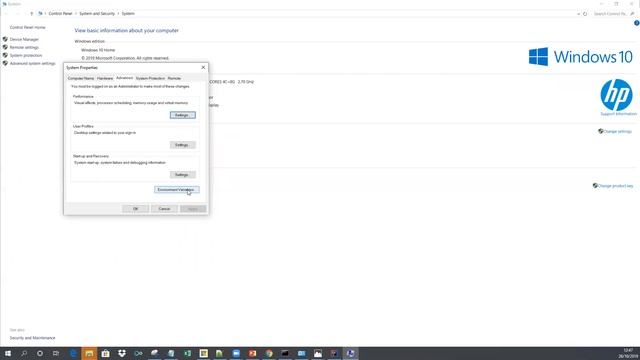Switch to the Remote tab
This screenshot has width=640, height=360.
point(174,78)
